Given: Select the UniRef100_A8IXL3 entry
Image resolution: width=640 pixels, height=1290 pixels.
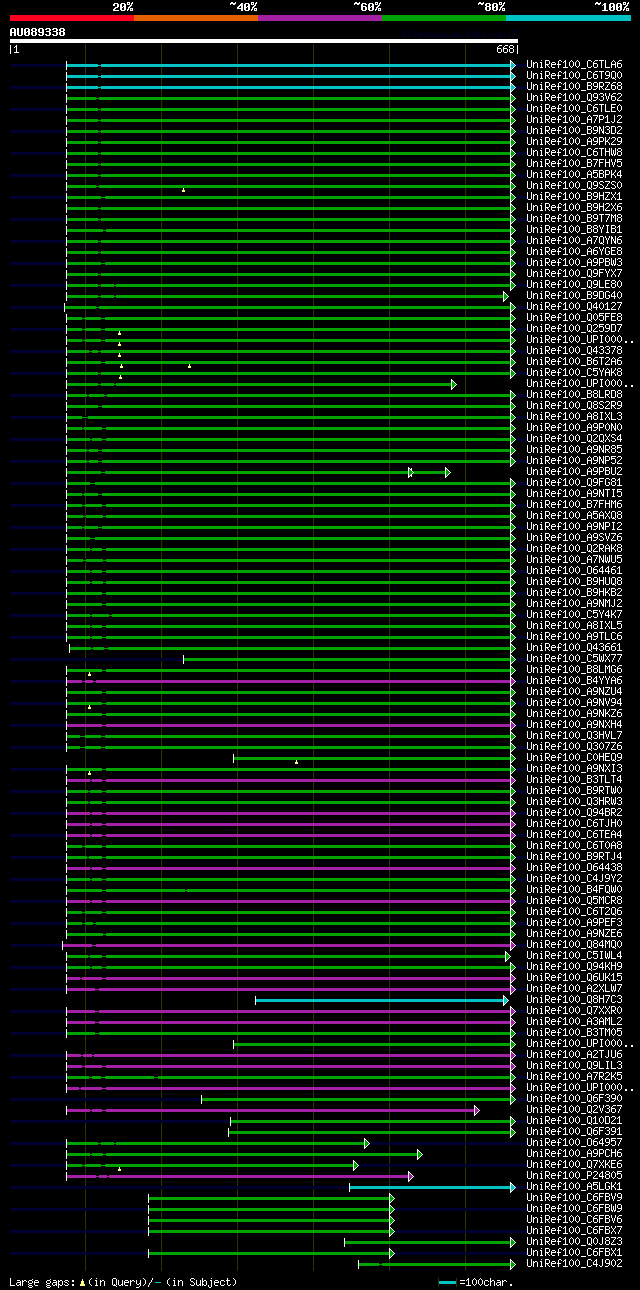Looking at the screenshot, I should 574,416.
